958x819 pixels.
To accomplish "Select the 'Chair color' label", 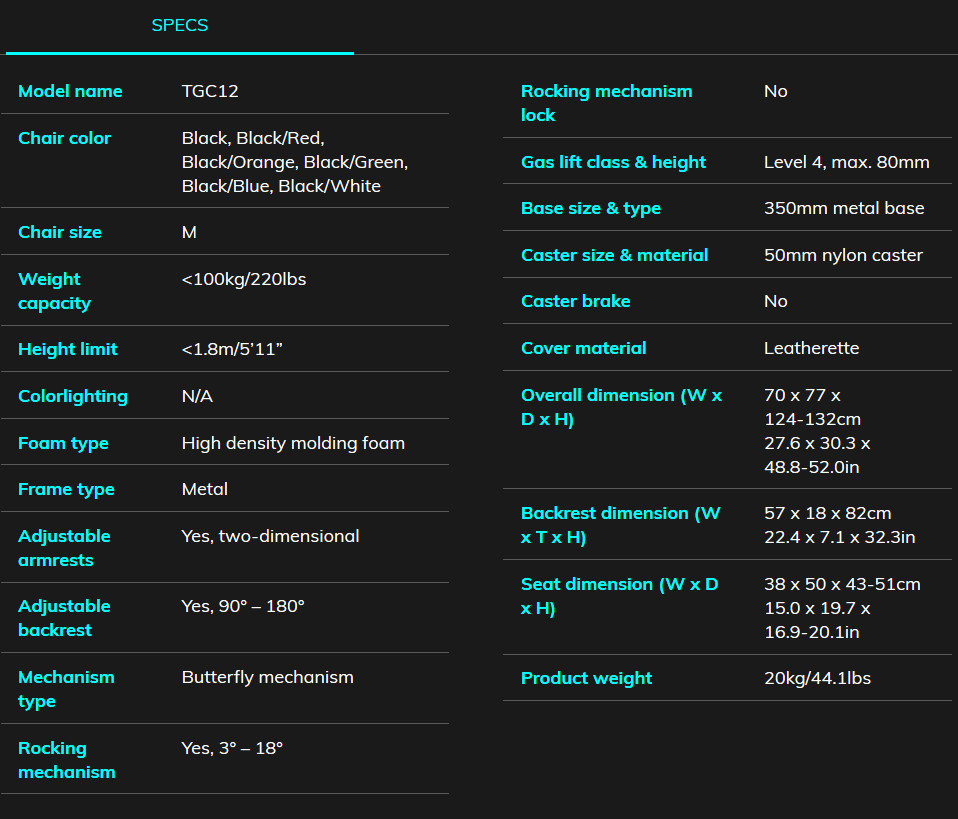I will (x=64, y=138).
